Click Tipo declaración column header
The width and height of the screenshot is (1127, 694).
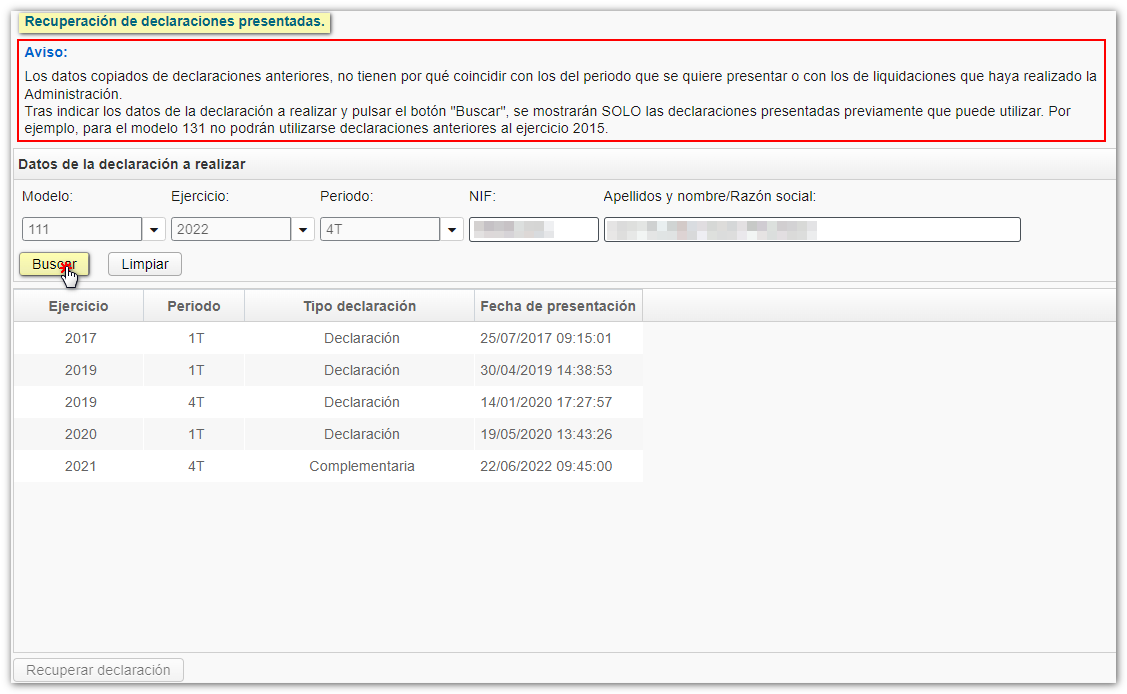(359, 306)
